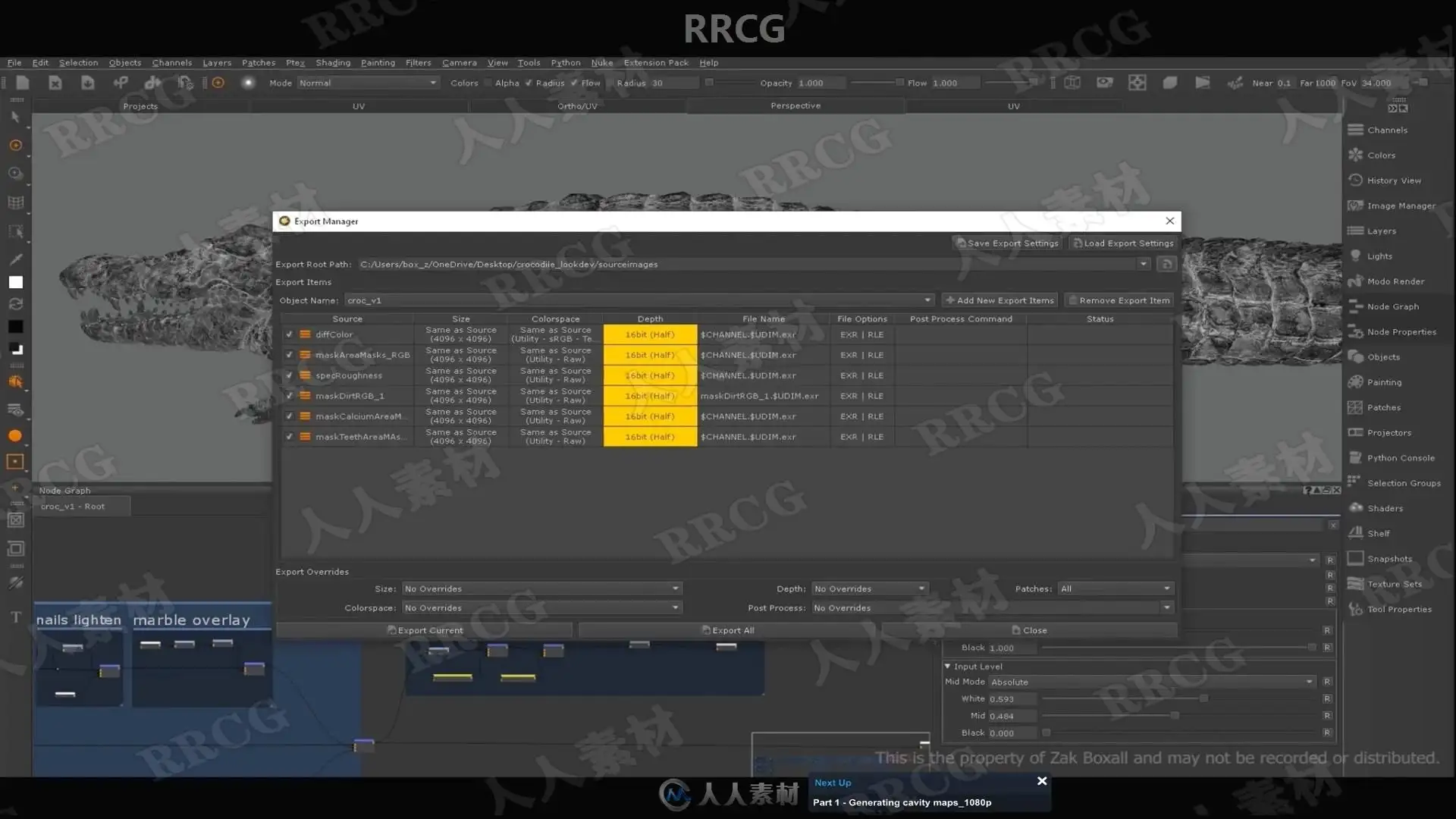Open the Modo Render palette icon
Viewport: 1456px width, 819px height.
[x=1356, y=281]
